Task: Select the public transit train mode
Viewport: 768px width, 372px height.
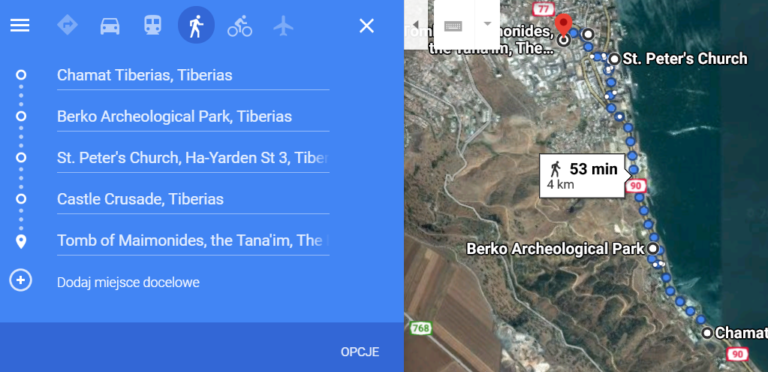Action: click(x=153, y=25)
